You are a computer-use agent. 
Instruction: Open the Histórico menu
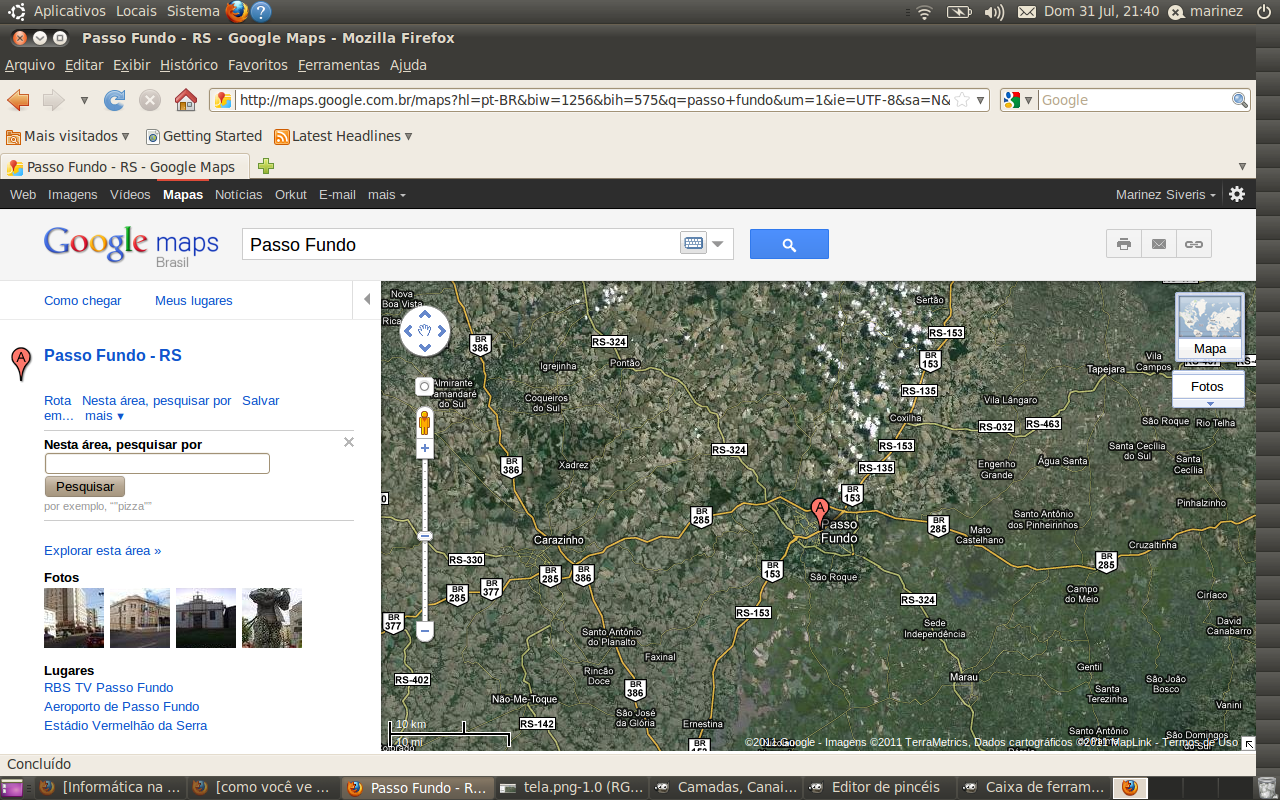point(189,65)
